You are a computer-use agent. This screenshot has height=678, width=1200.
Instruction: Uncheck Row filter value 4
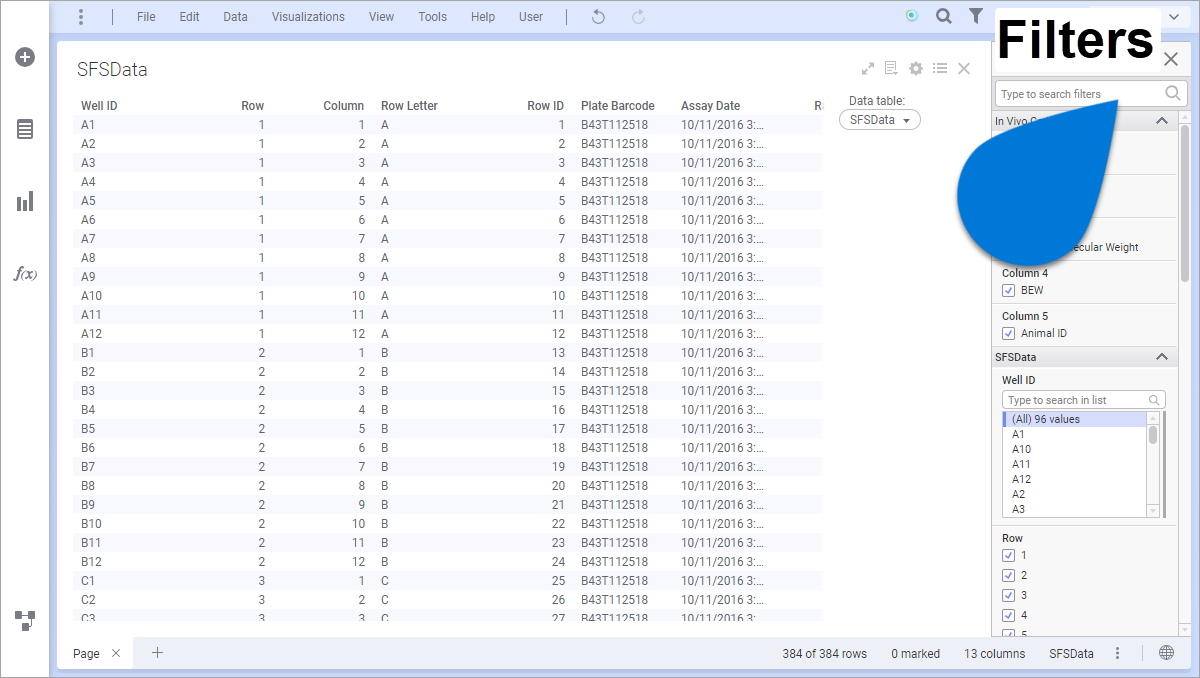(1008, 615)
